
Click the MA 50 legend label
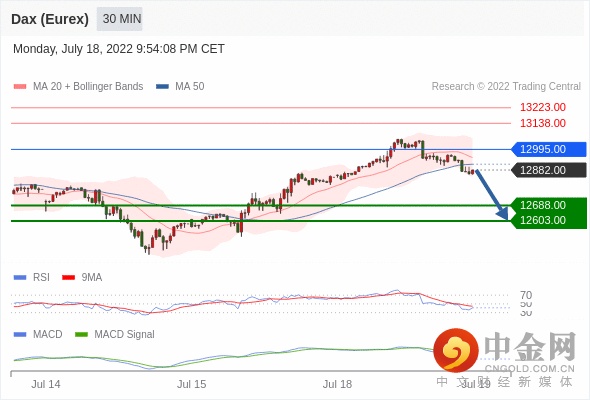click(190, 86)
